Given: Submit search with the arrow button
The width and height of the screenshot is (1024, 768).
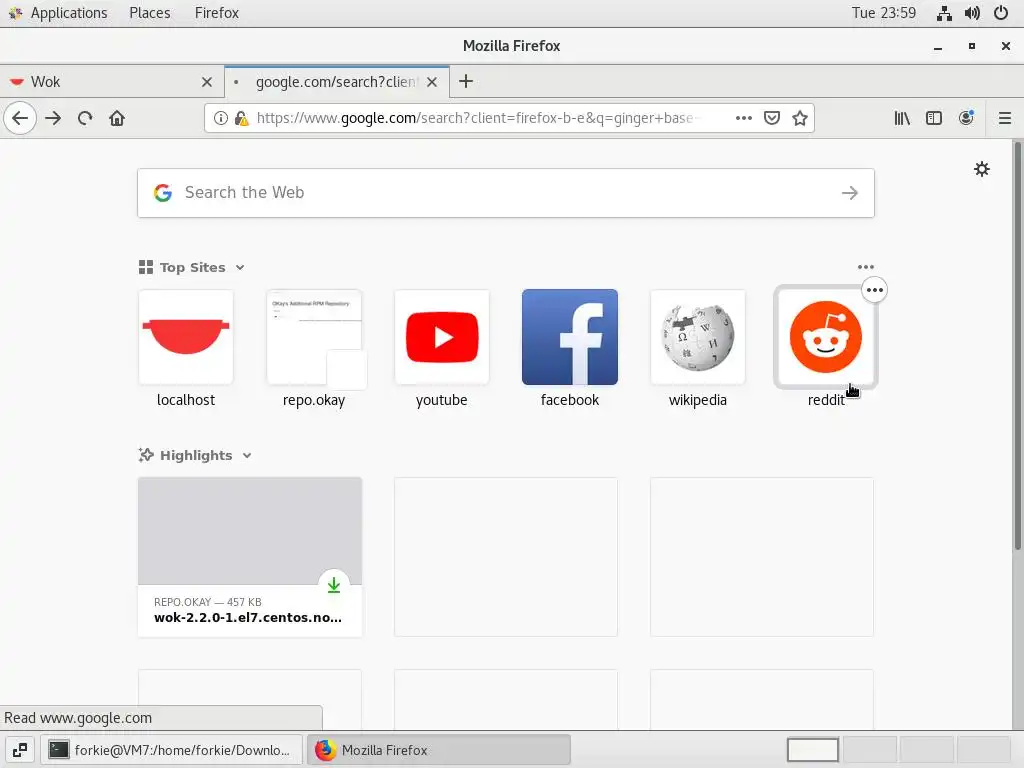Looking at the screenshot, I should pyautogui.click(x=850, y=193).
